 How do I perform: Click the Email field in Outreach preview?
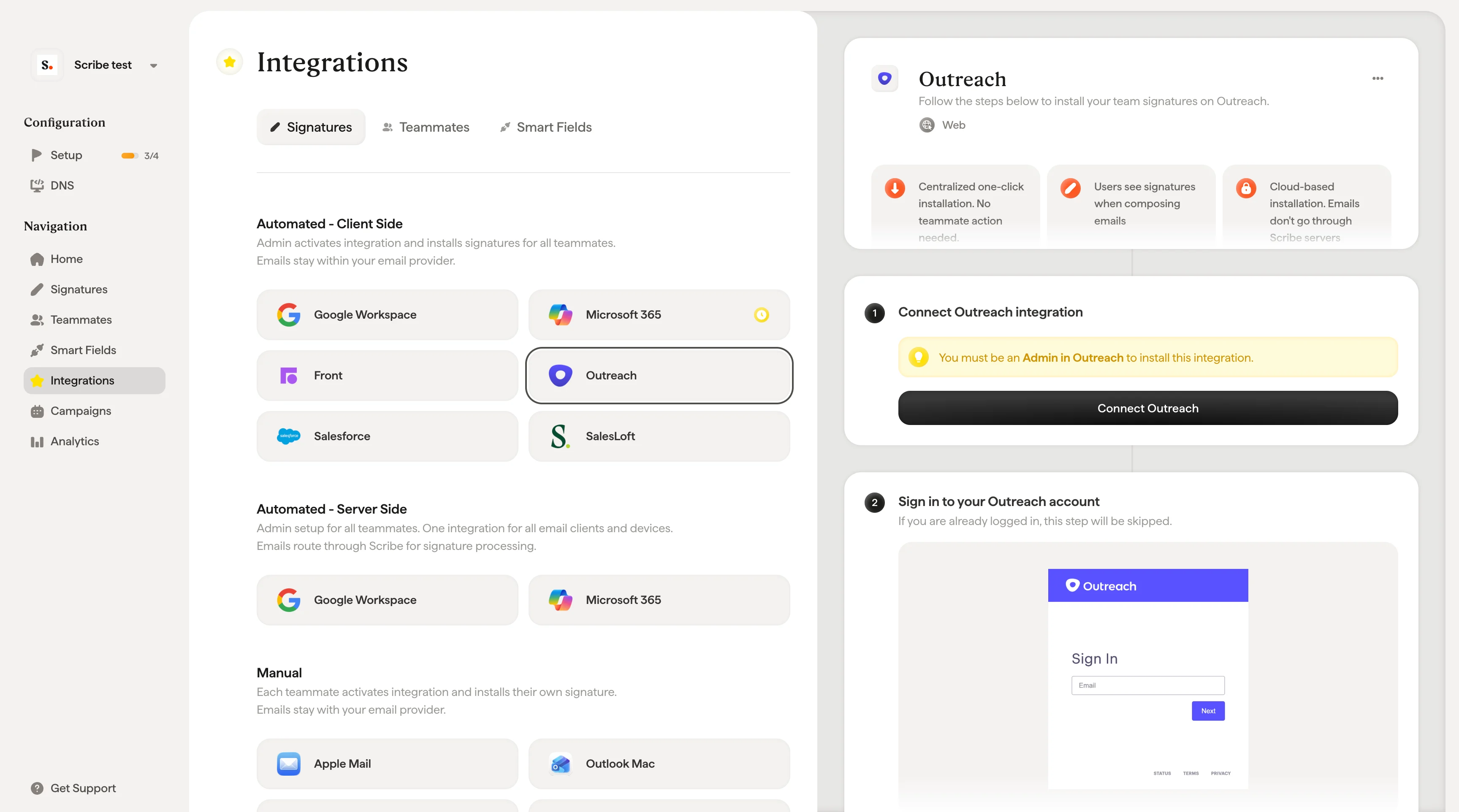(1147, 686)
